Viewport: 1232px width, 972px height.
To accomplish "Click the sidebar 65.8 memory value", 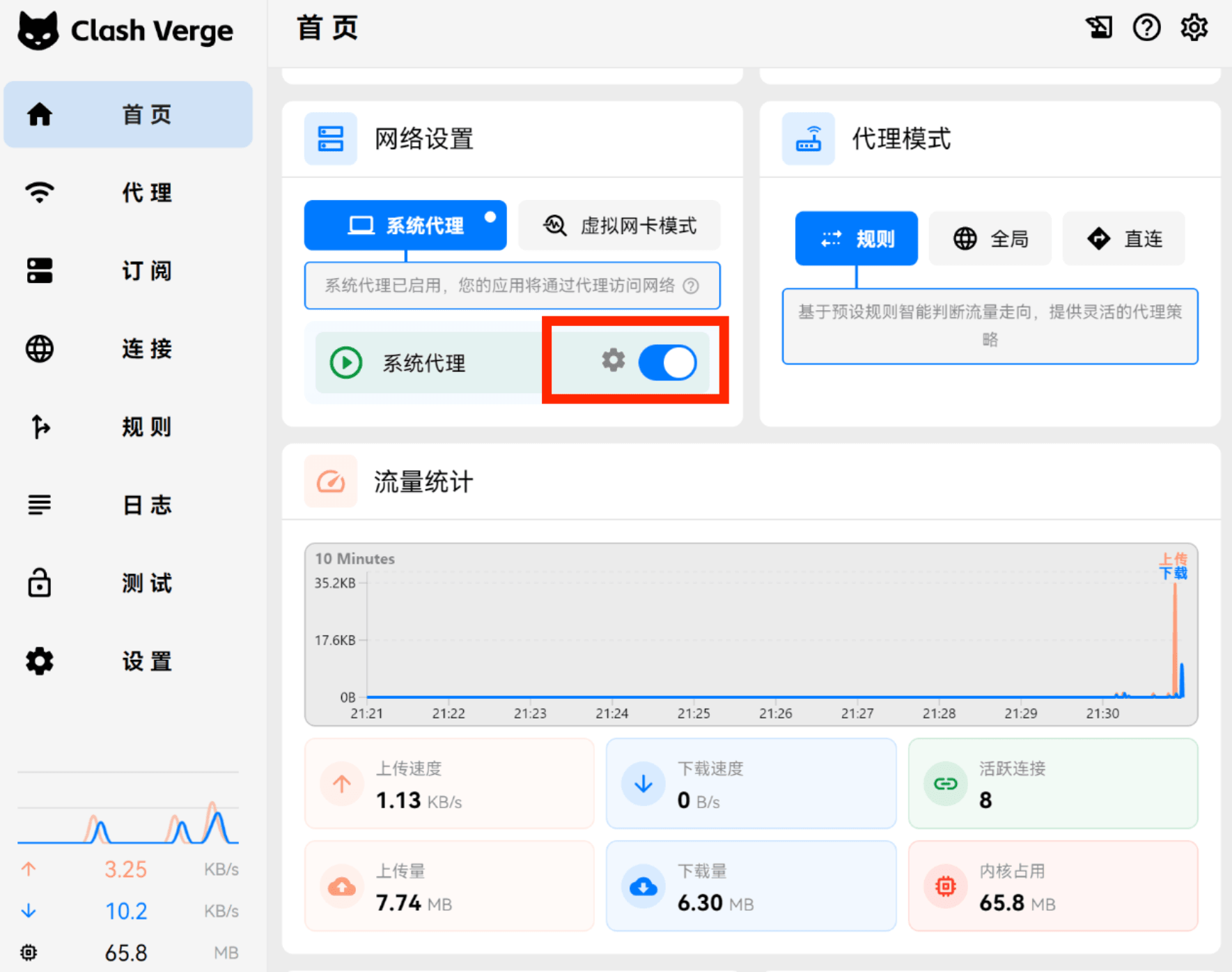I will [x=126, y=953].
